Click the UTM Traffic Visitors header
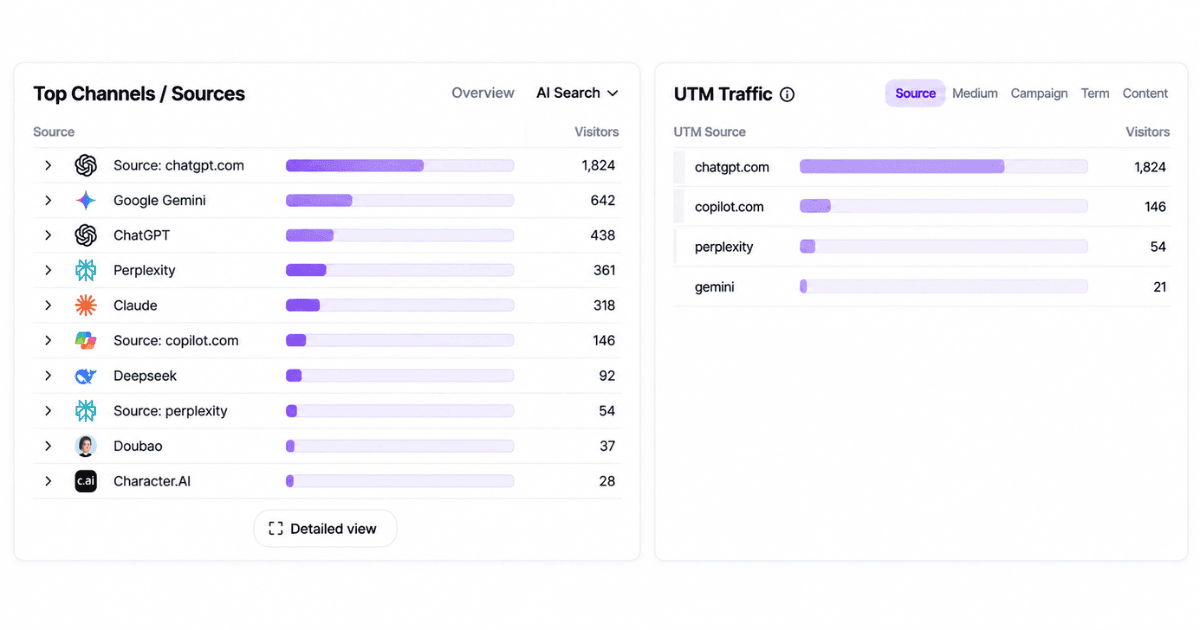The width and height of the screenshot is (1200, 630). pos(1147,132)
